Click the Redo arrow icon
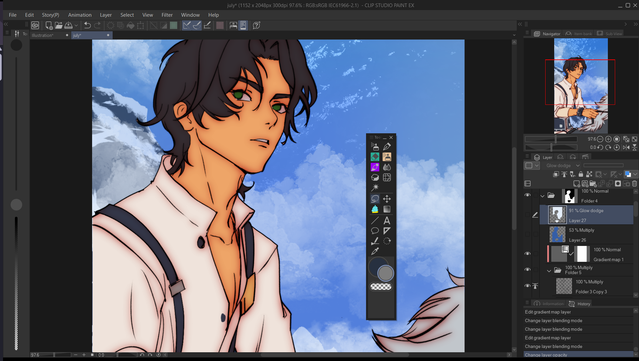Image resolution: width=639 pixels, height=361 pixels. (x=97, y=25)
